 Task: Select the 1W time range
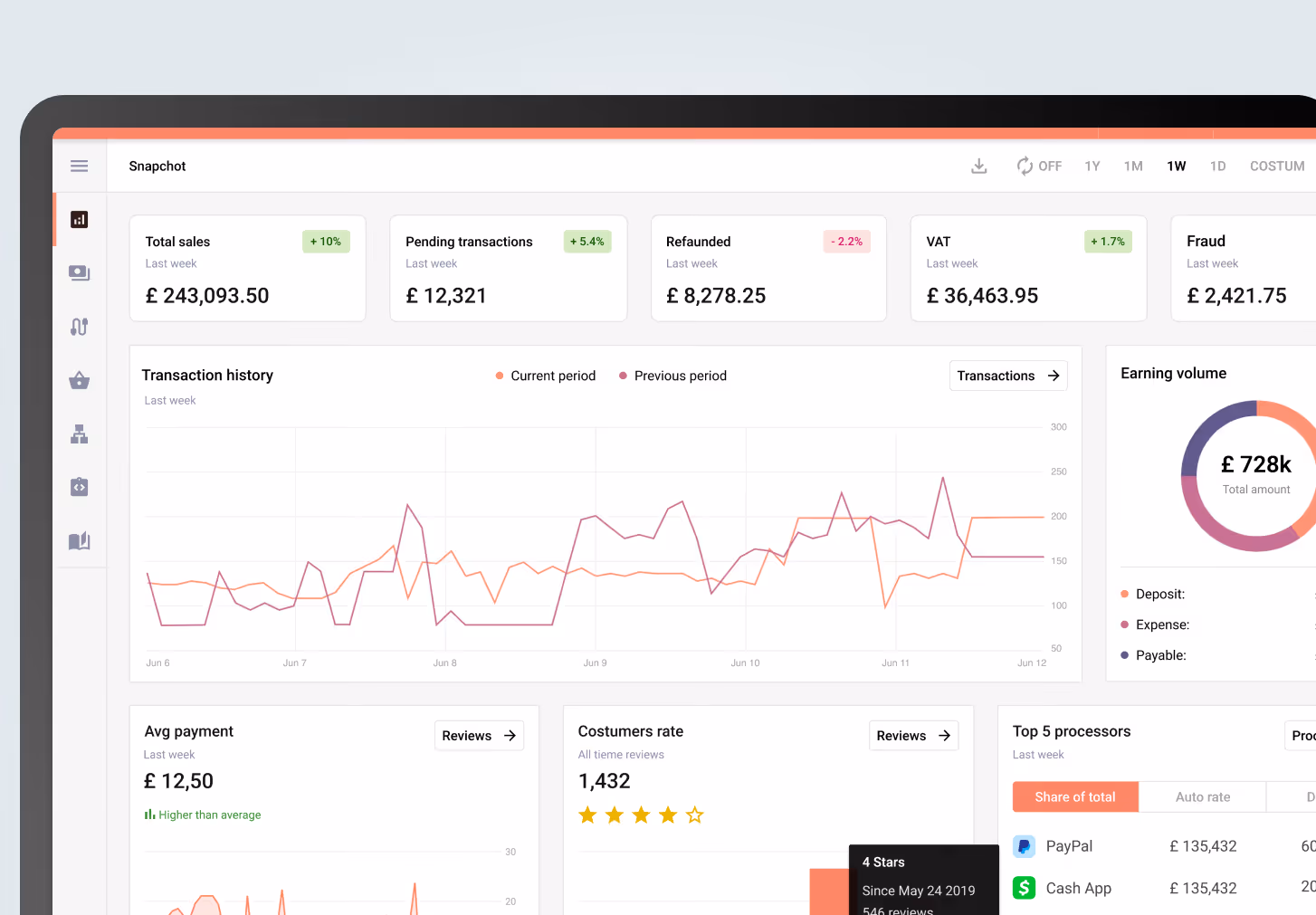(1177, 166)
